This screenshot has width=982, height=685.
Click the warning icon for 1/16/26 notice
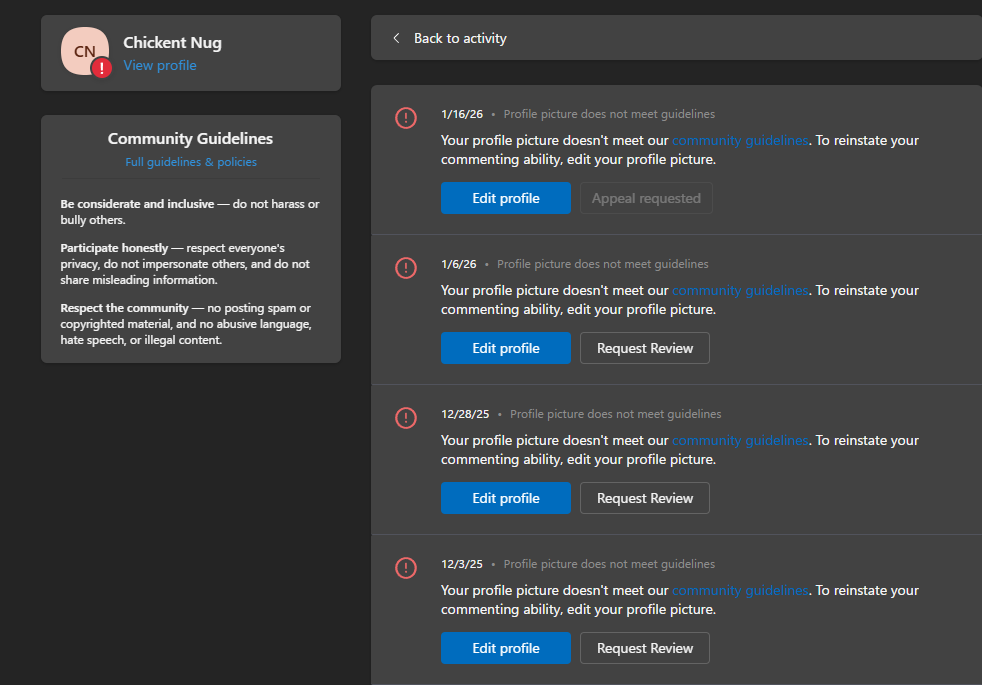point(406,118)
